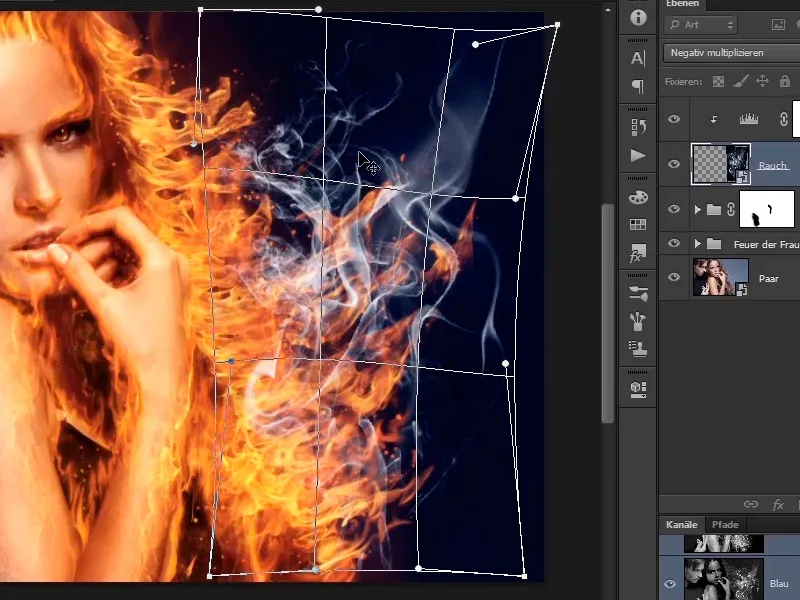
Task: Click the Rauch layer thumbnail
Action: click(x=721, y=164)
